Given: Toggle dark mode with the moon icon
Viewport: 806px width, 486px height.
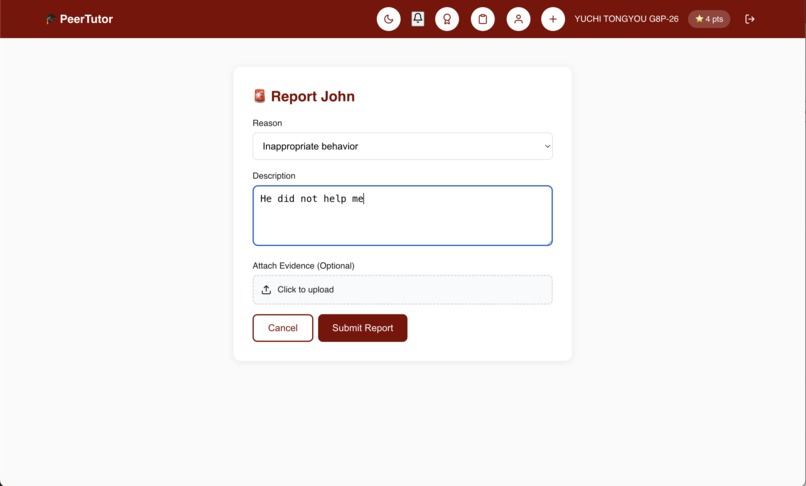Looking at the screenshot, I should [x=389, y=19].
